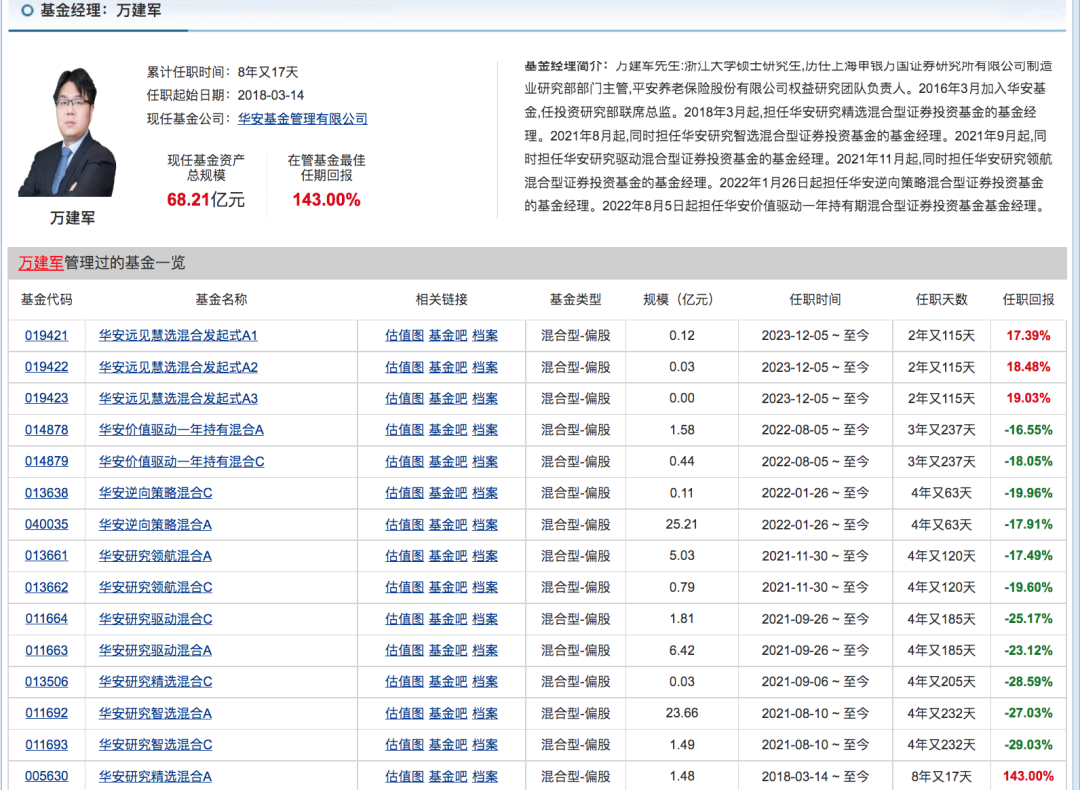
Task: Open fund 华安研究领航混合C
Action: click(155, 588)
